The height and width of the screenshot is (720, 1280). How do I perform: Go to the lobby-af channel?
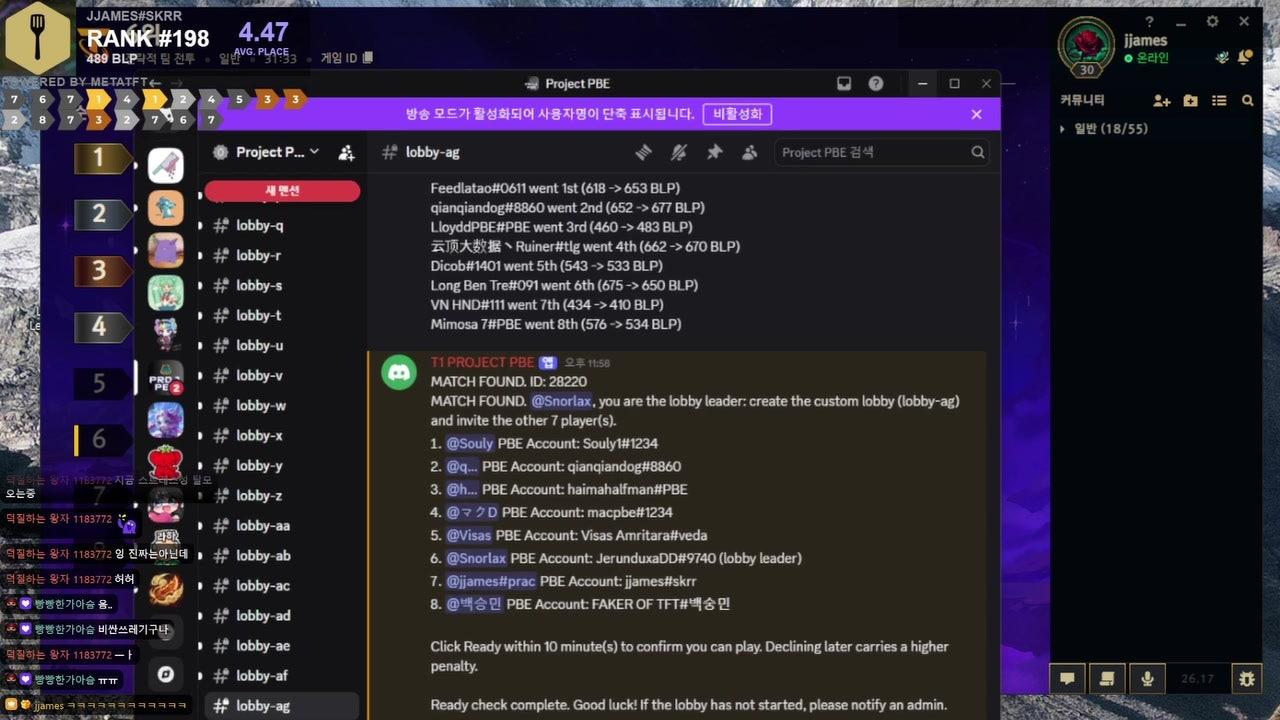[283, 675]
